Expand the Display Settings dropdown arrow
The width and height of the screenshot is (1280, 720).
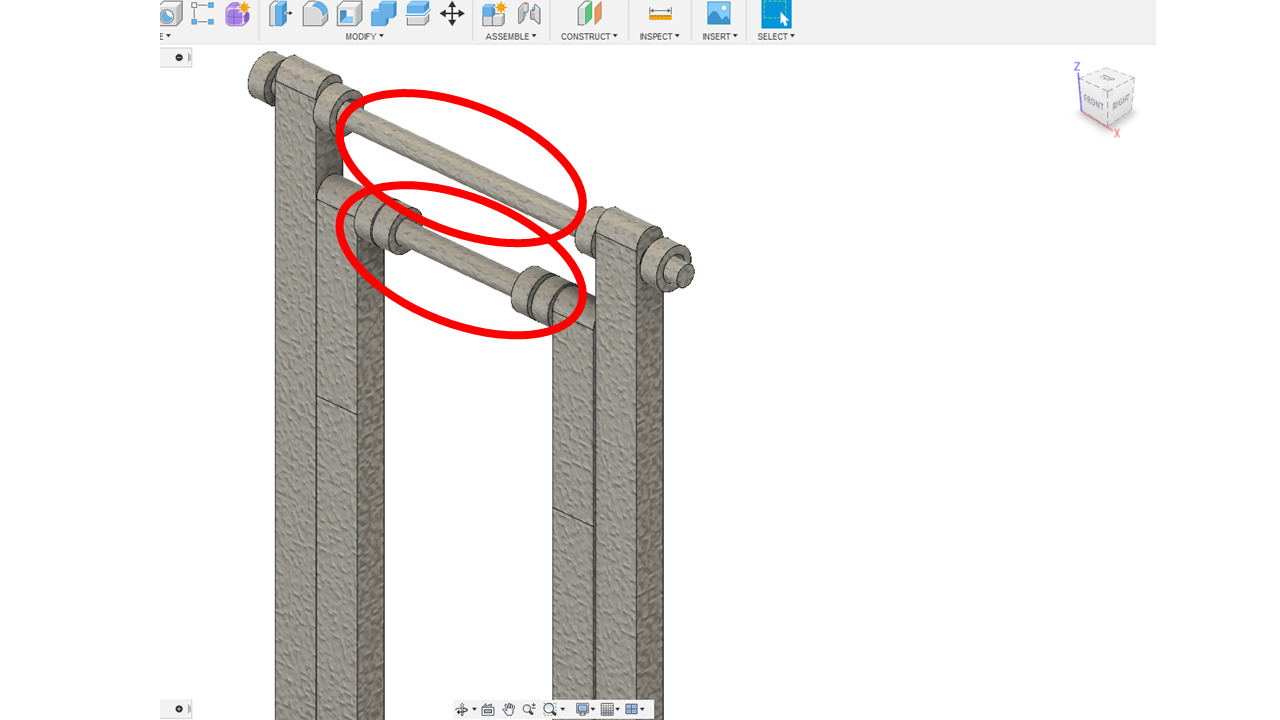coord(594,710)
